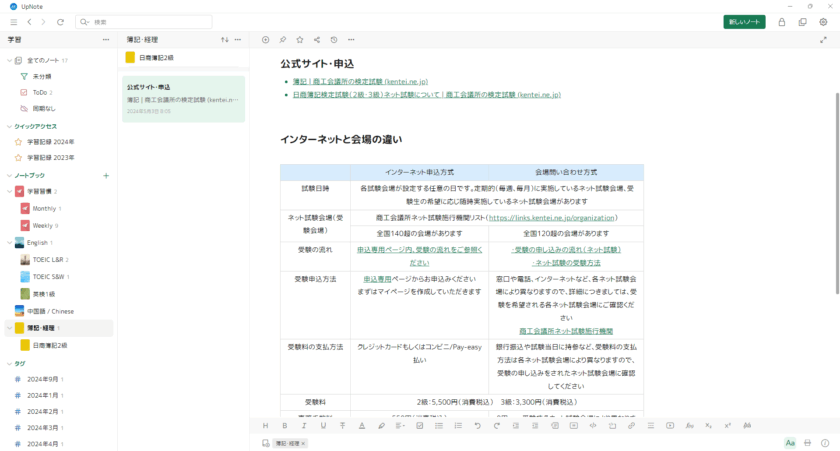Collapse the English notebook
Image resolution: width=840 pixels, height=451 pixels.
click(9, 243)
